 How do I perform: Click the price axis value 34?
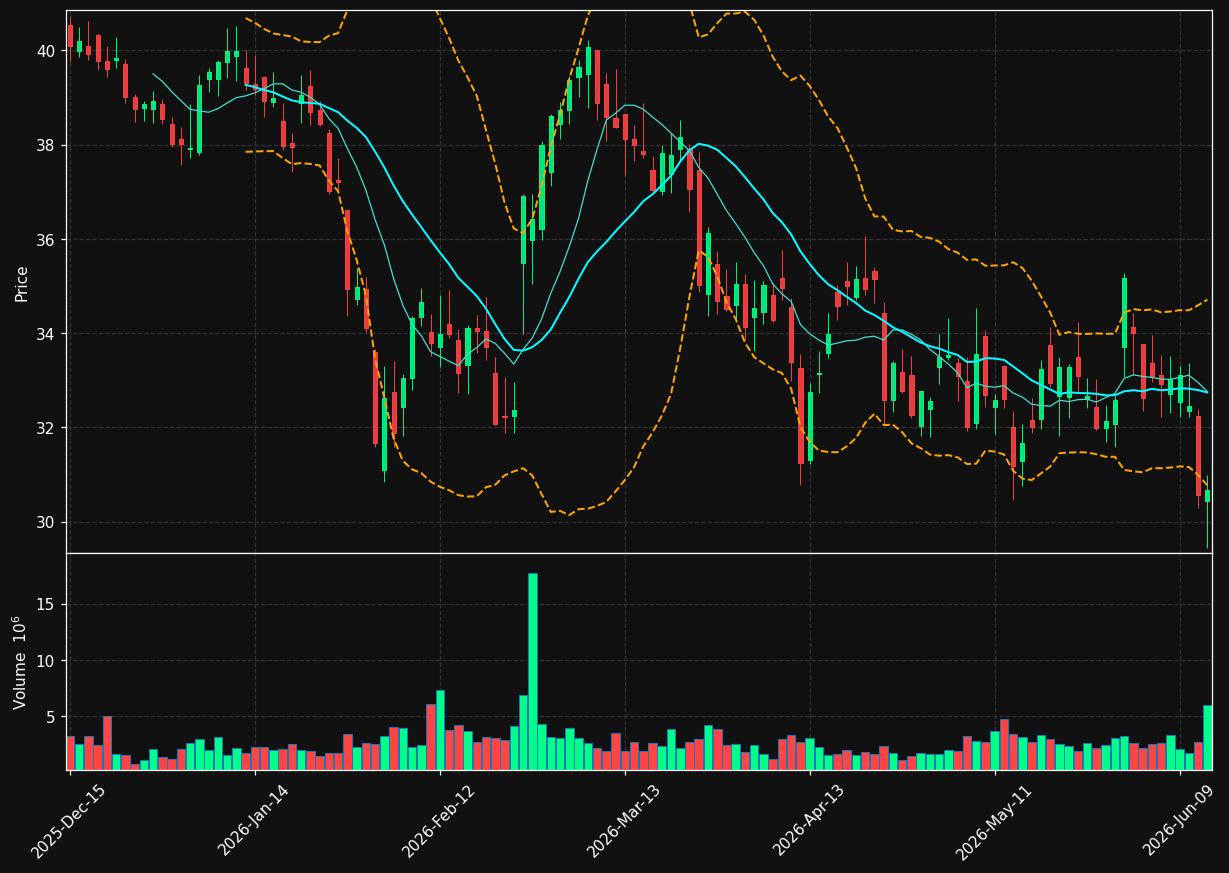(x=47, y=334)
